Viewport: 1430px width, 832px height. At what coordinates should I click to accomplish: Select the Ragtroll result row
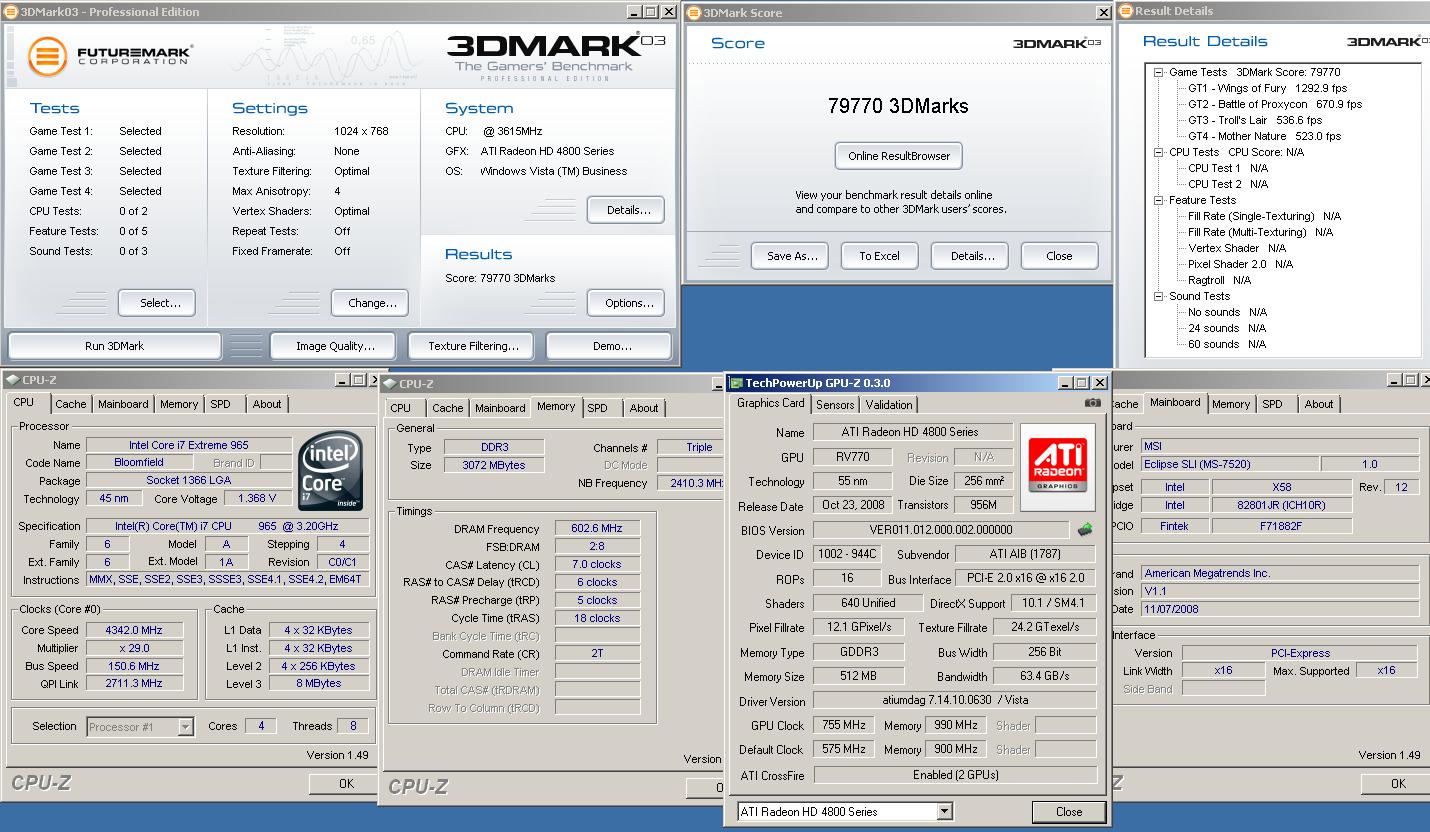1219,280
